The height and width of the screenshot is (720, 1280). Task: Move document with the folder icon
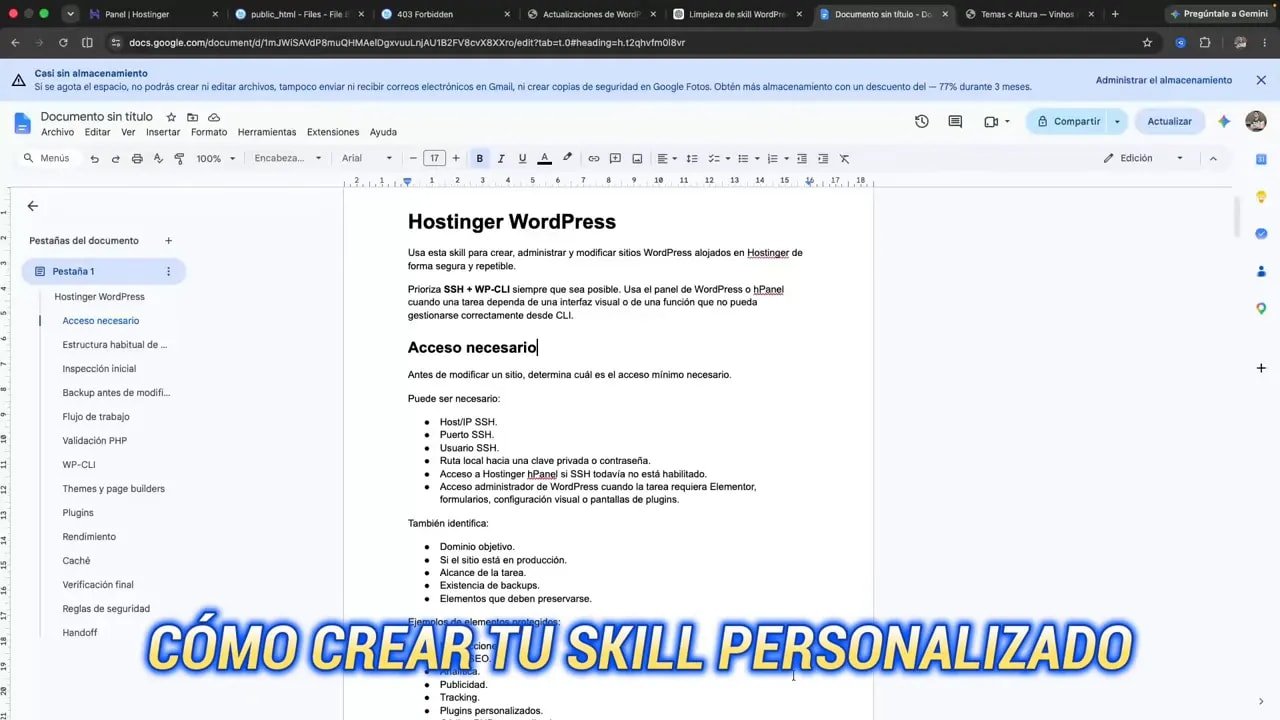(x=192, y=117)
